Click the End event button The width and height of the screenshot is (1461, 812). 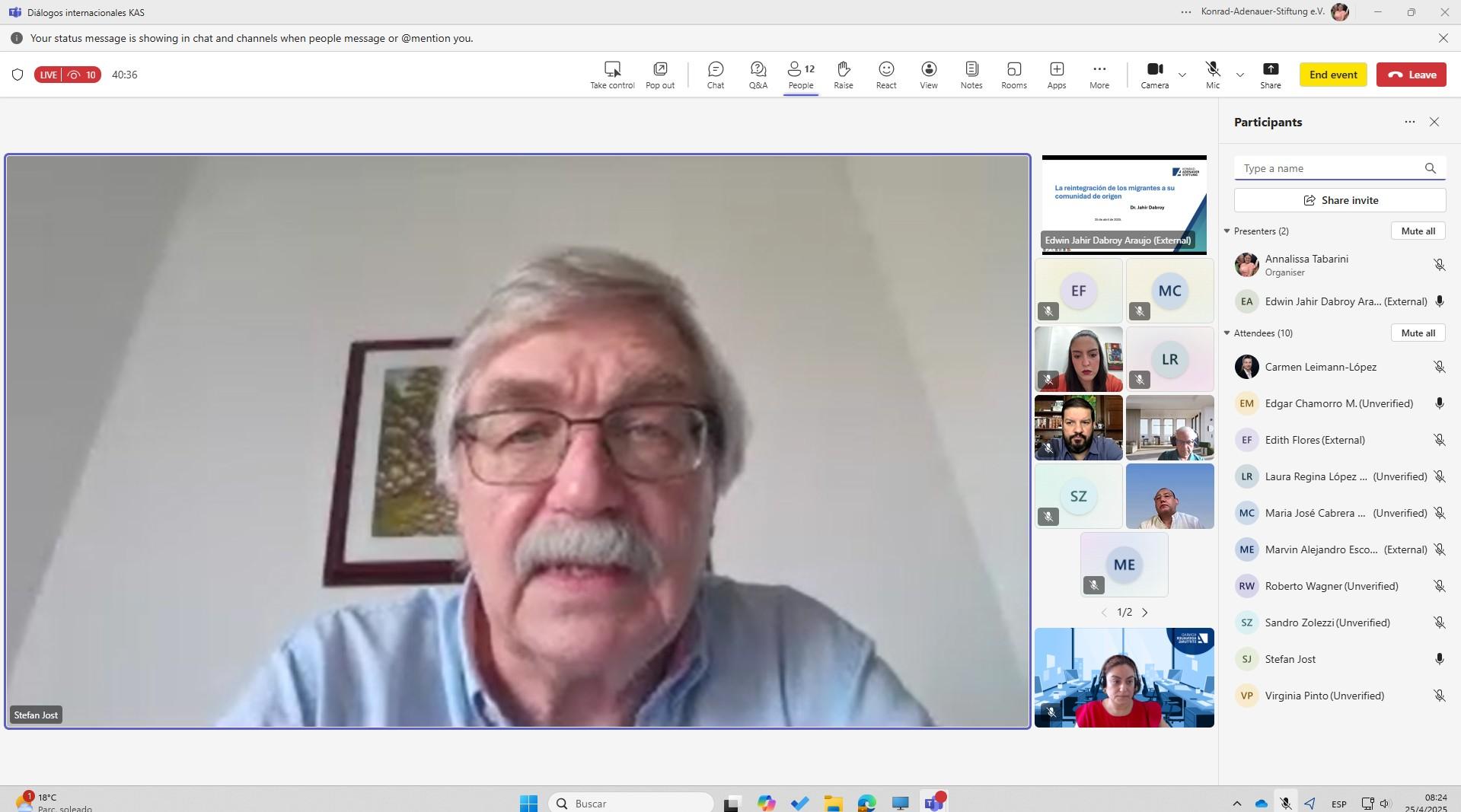[x=1332, y=75]
